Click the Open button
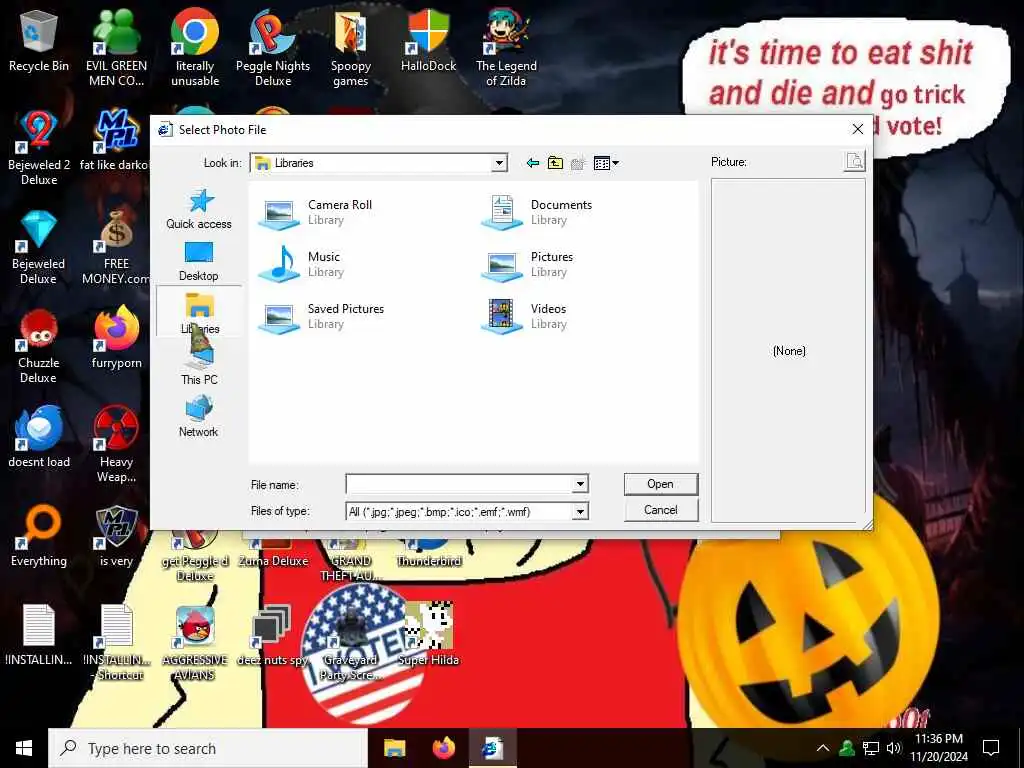 click(660, 484)
